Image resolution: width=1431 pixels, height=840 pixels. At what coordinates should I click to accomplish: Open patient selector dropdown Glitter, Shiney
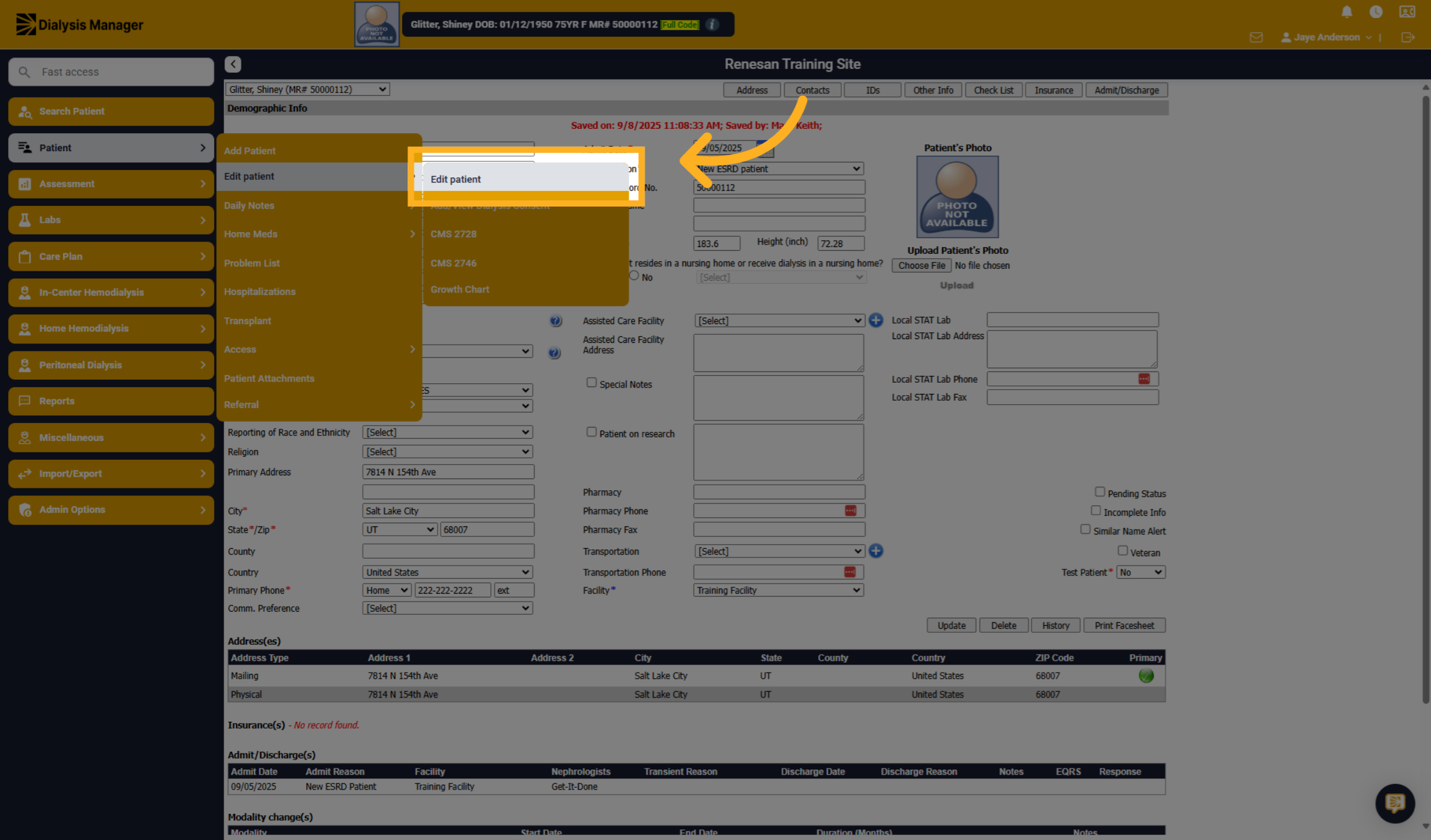(307, 89)
